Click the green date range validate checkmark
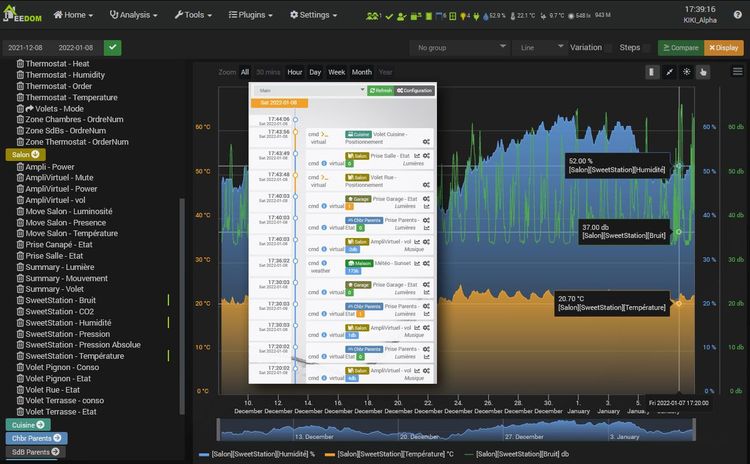 [x=112, y=47]
